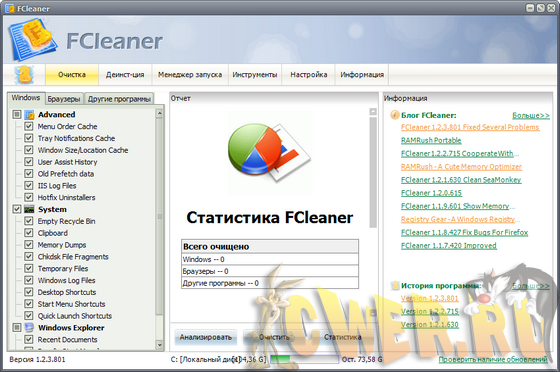The height and width of the screenshot is (372, 560).
Task: Click the FCleaner title bar icon
Action: coord(10,8)
